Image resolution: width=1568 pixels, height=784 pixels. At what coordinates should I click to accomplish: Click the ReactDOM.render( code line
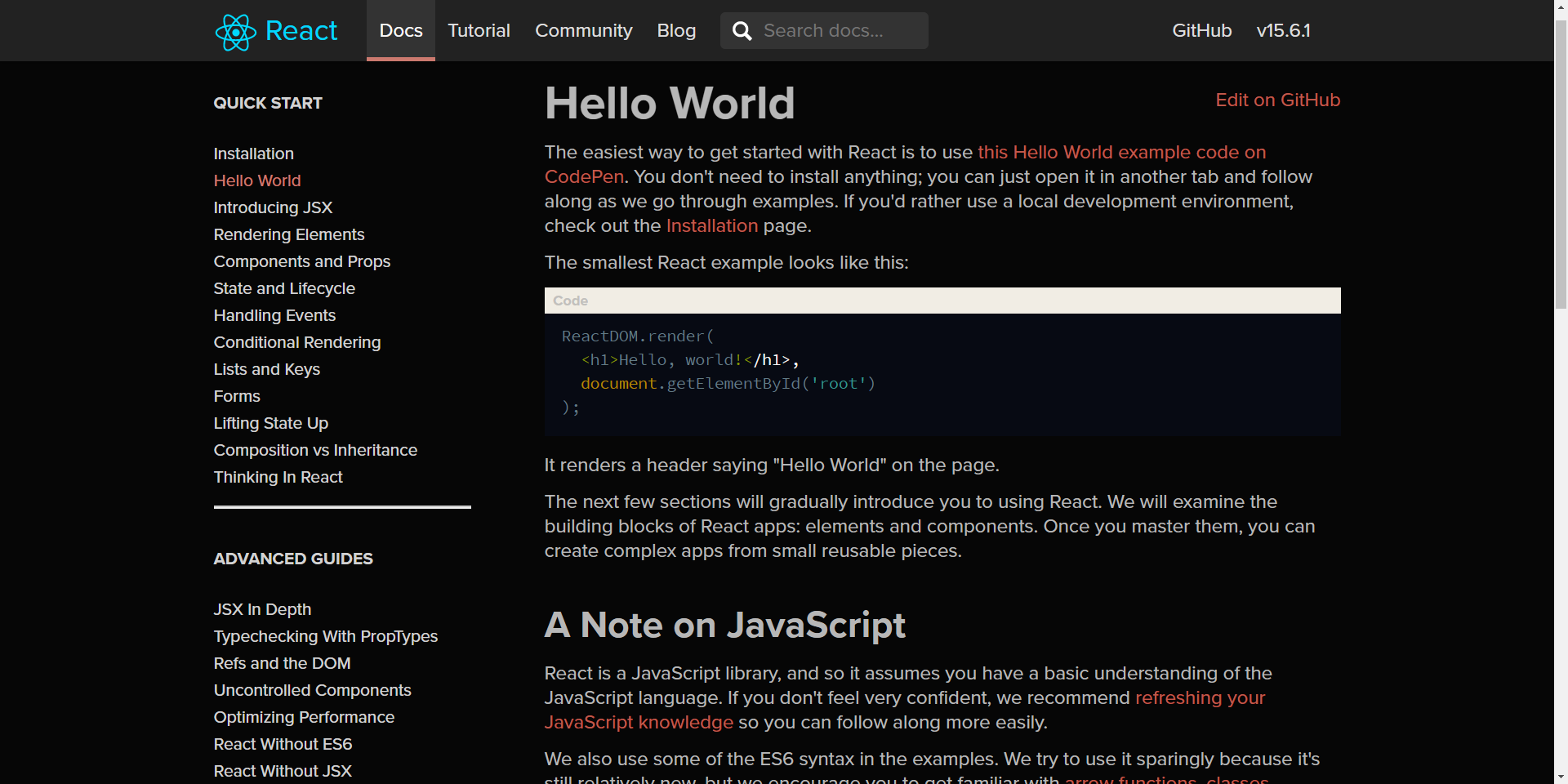point(638,336)
